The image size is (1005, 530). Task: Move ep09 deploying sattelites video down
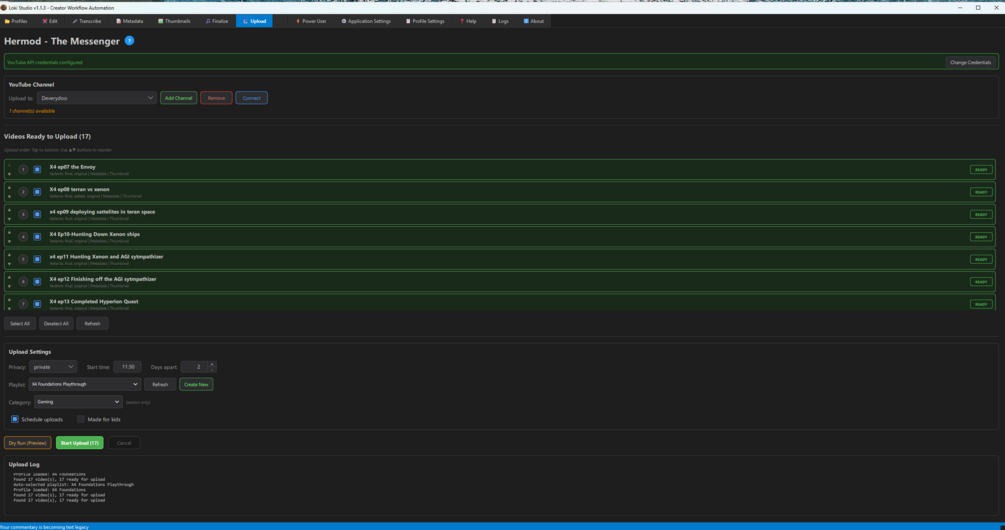(10, 219)
